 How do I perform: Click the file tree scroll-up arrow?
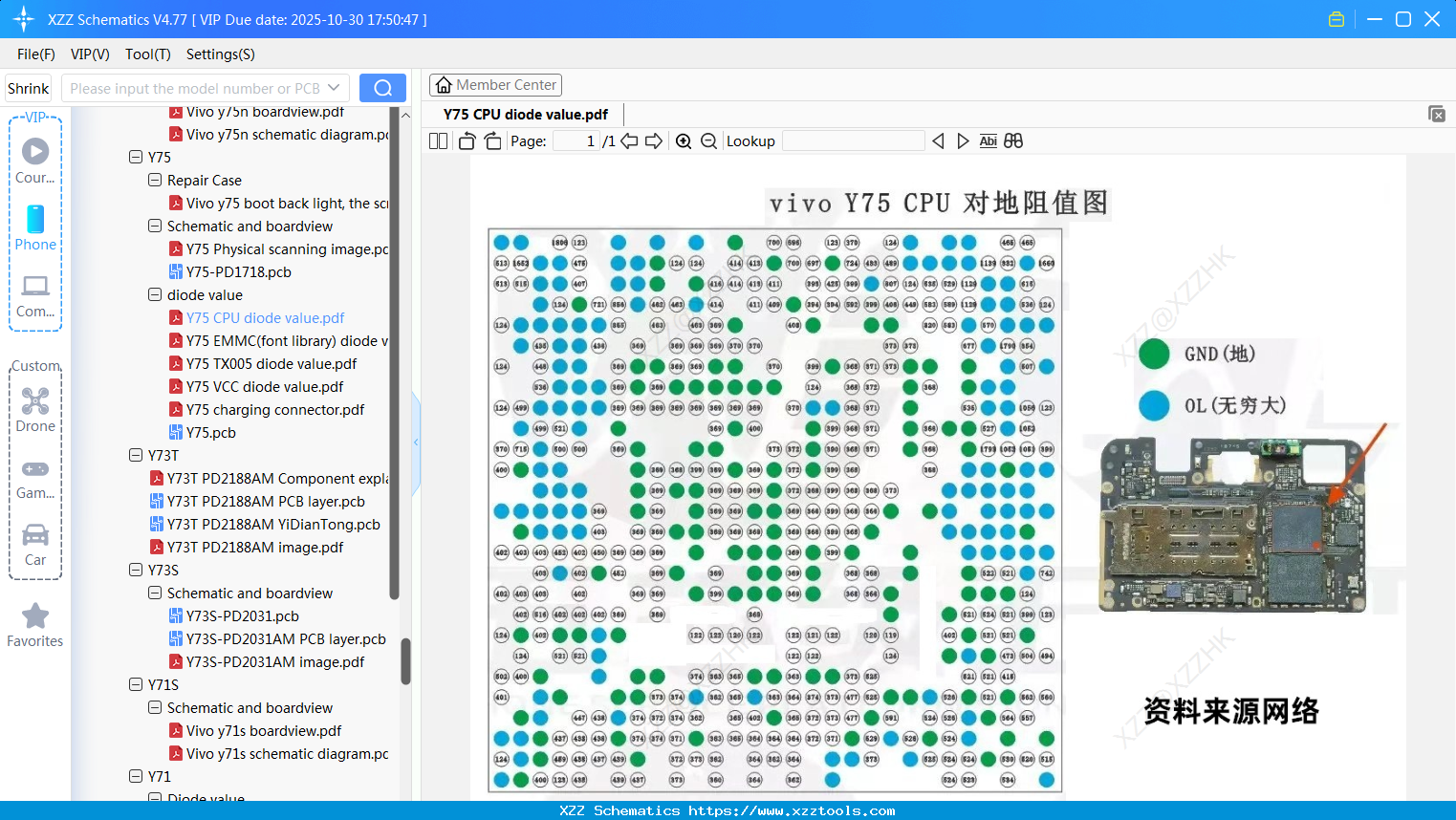(405, 115)
